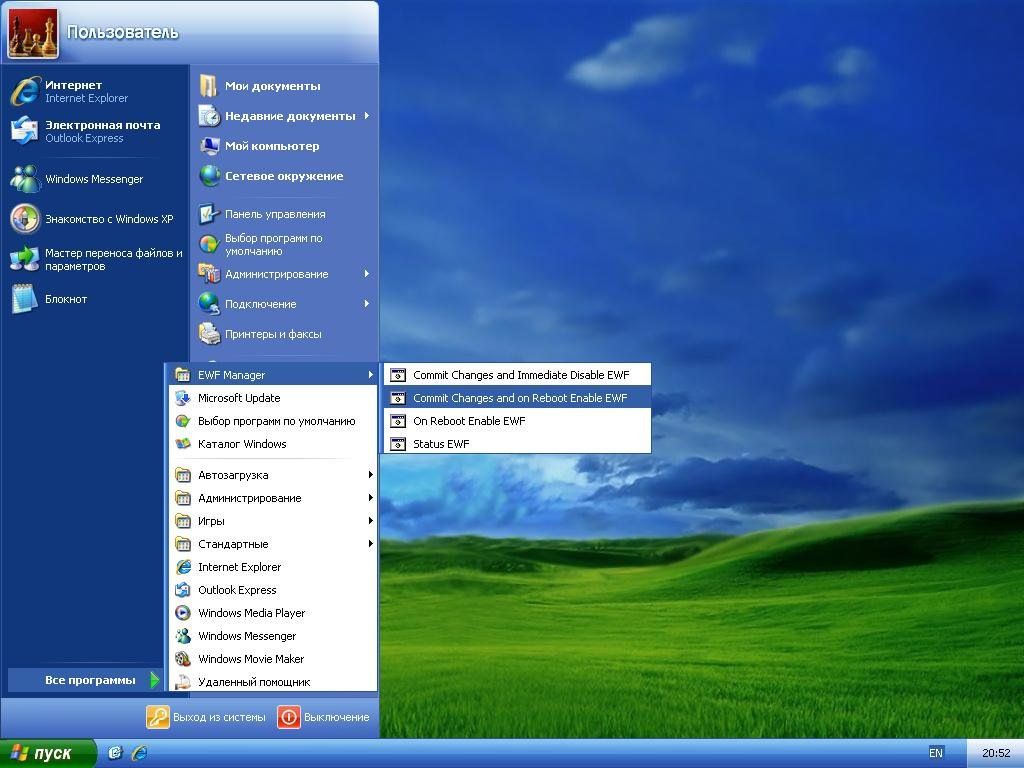1024x768 pixels.
Task: Open Каталог Windows in All Programs
Action: click(273, 444)
